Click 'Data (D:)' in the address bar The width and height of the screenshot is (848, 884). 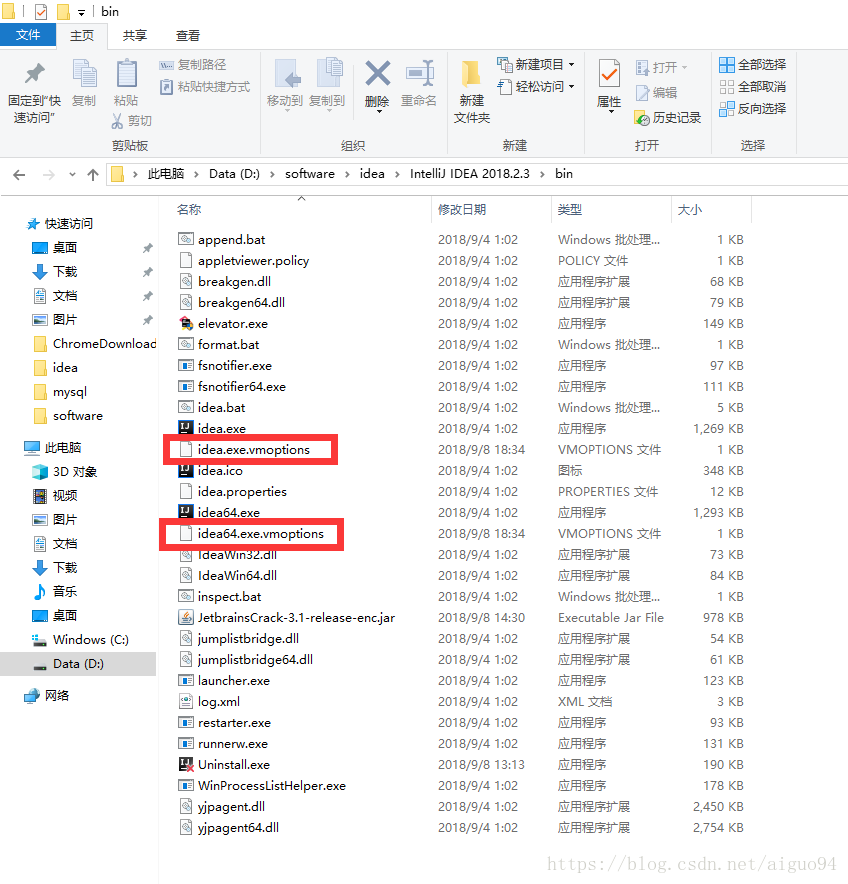pyautogui.click(x=234, y=174)
